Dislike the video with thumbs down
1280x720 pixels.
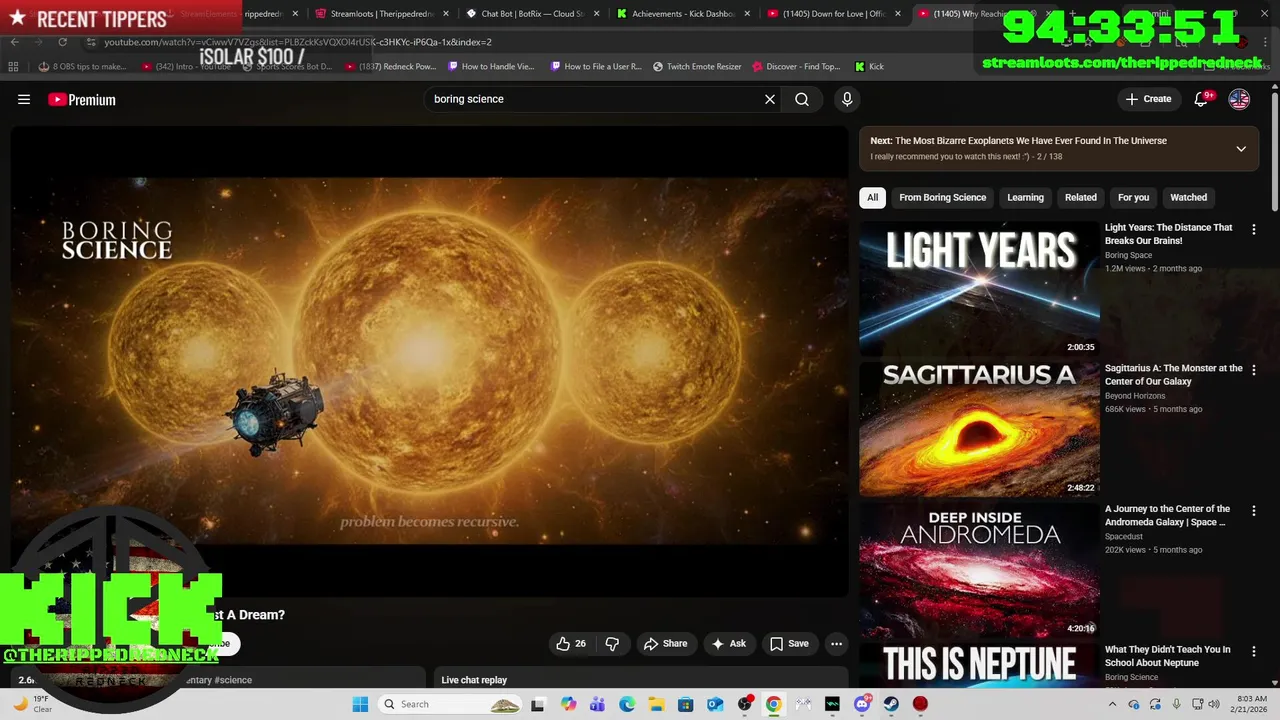[612, 644]
